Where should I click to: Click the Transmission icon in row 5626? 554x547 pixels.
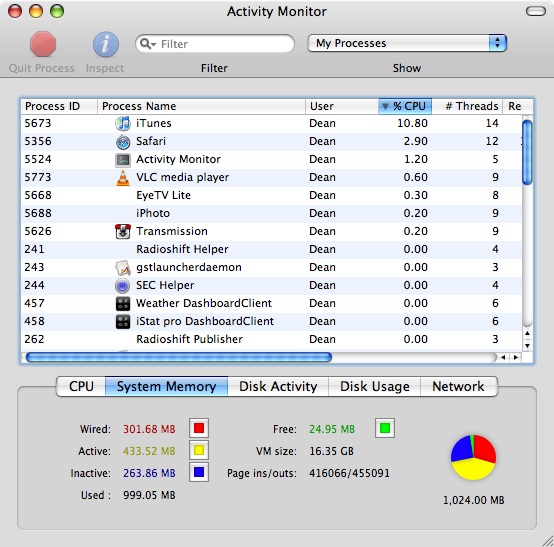123,231
